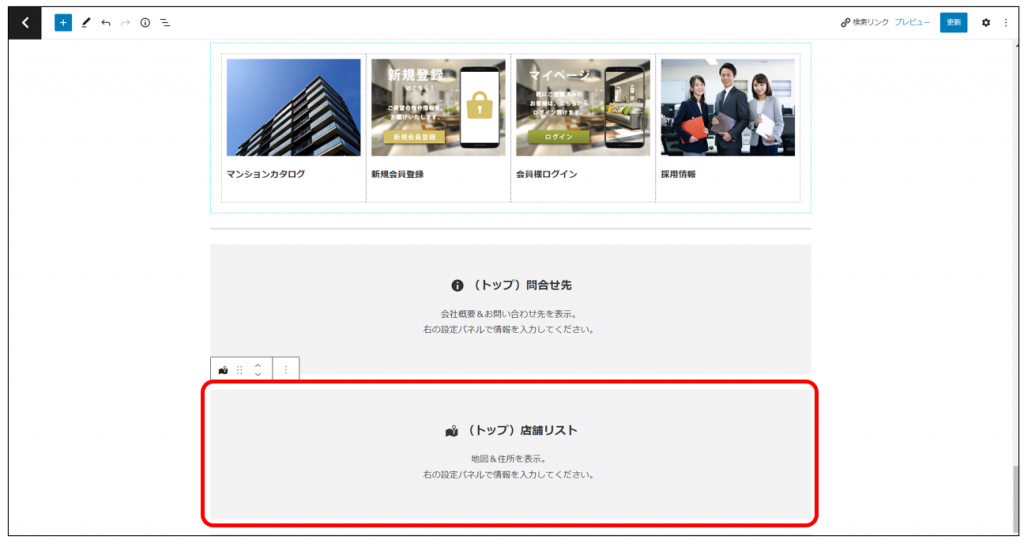1024x544 pixels.
Task: Toggle the settings gear panel
Action: click(985, 22)
